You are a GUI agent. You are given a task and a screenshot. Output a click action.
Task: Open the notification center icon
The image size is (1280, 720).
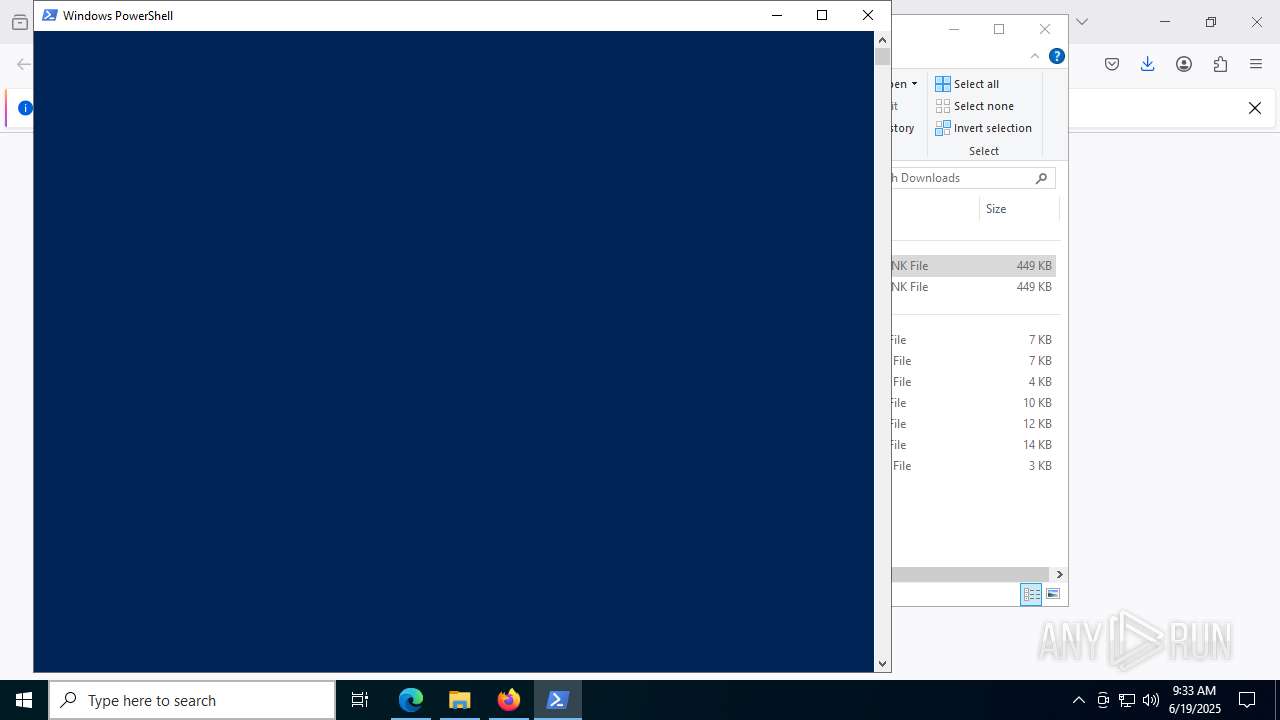point(1247,700)
